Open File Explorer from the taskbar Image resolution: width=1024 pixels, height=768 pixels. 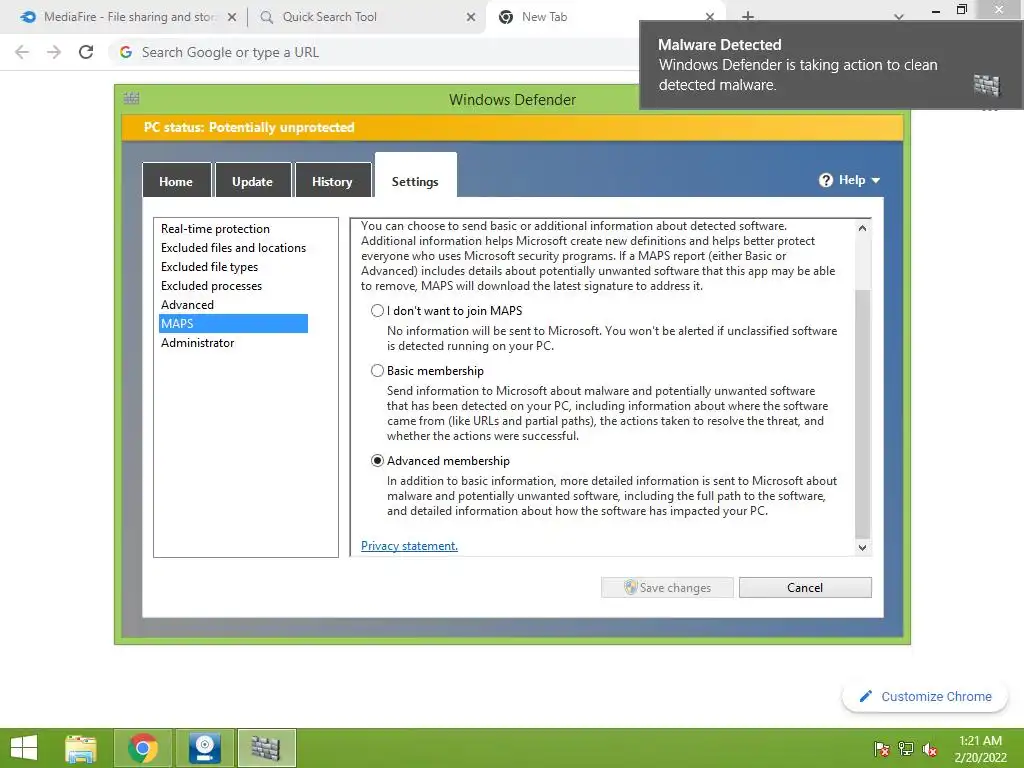81,748
